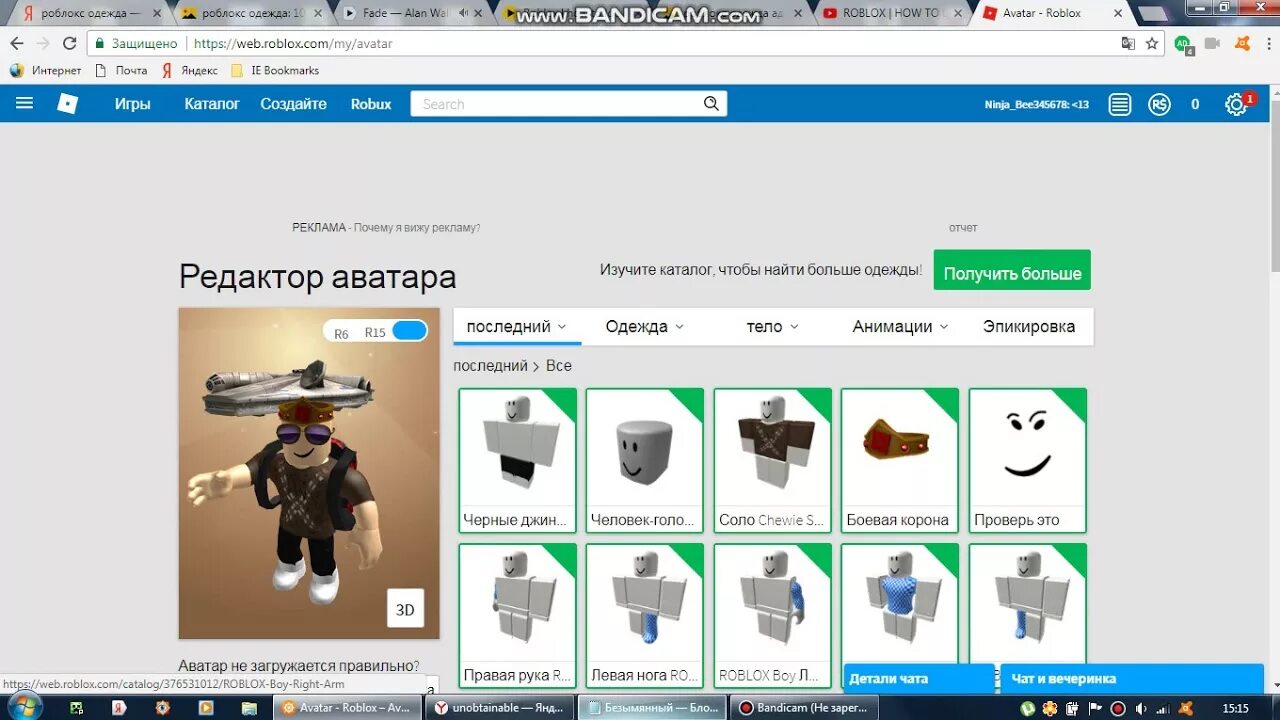Click the 'Почему я вижу рекламу?' link
1280x720 pixels.
pos(416,227)
